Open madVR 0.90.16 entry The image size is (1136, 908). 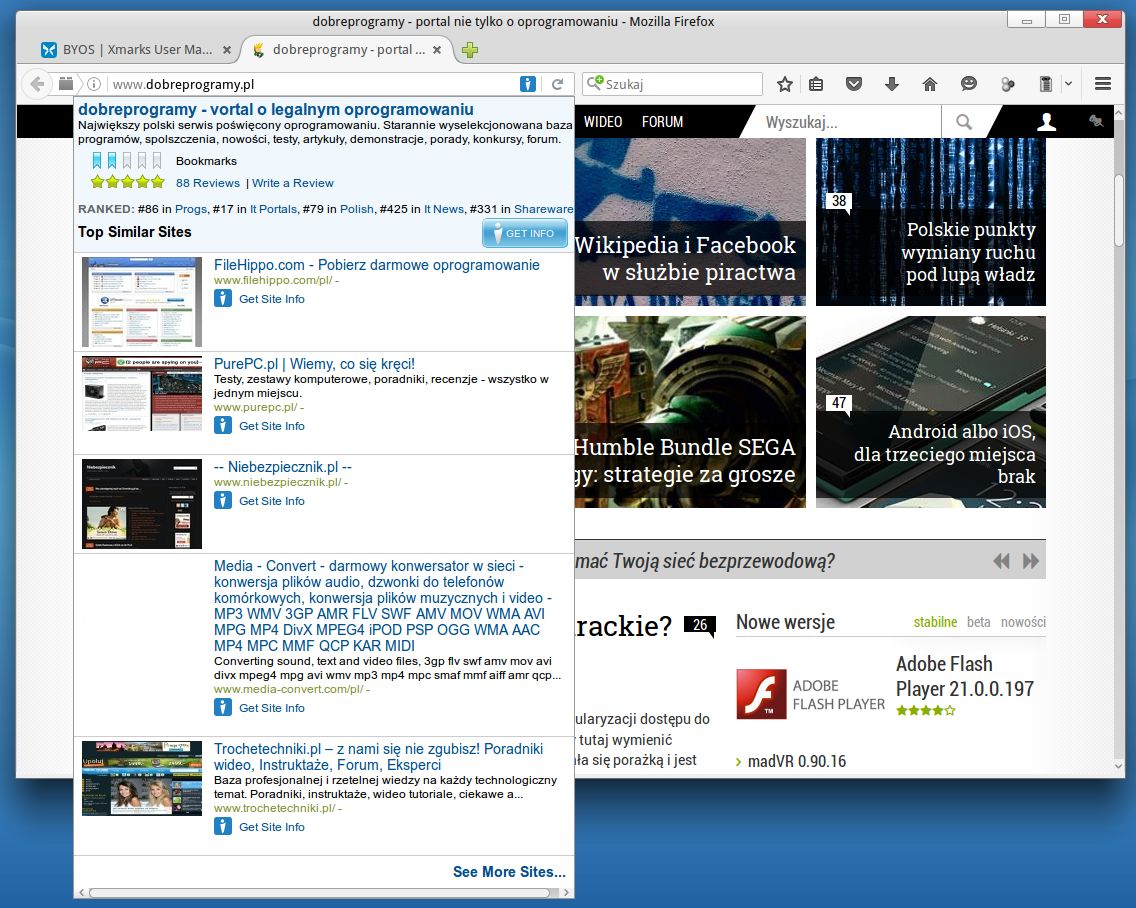click(x=796, y=762)
